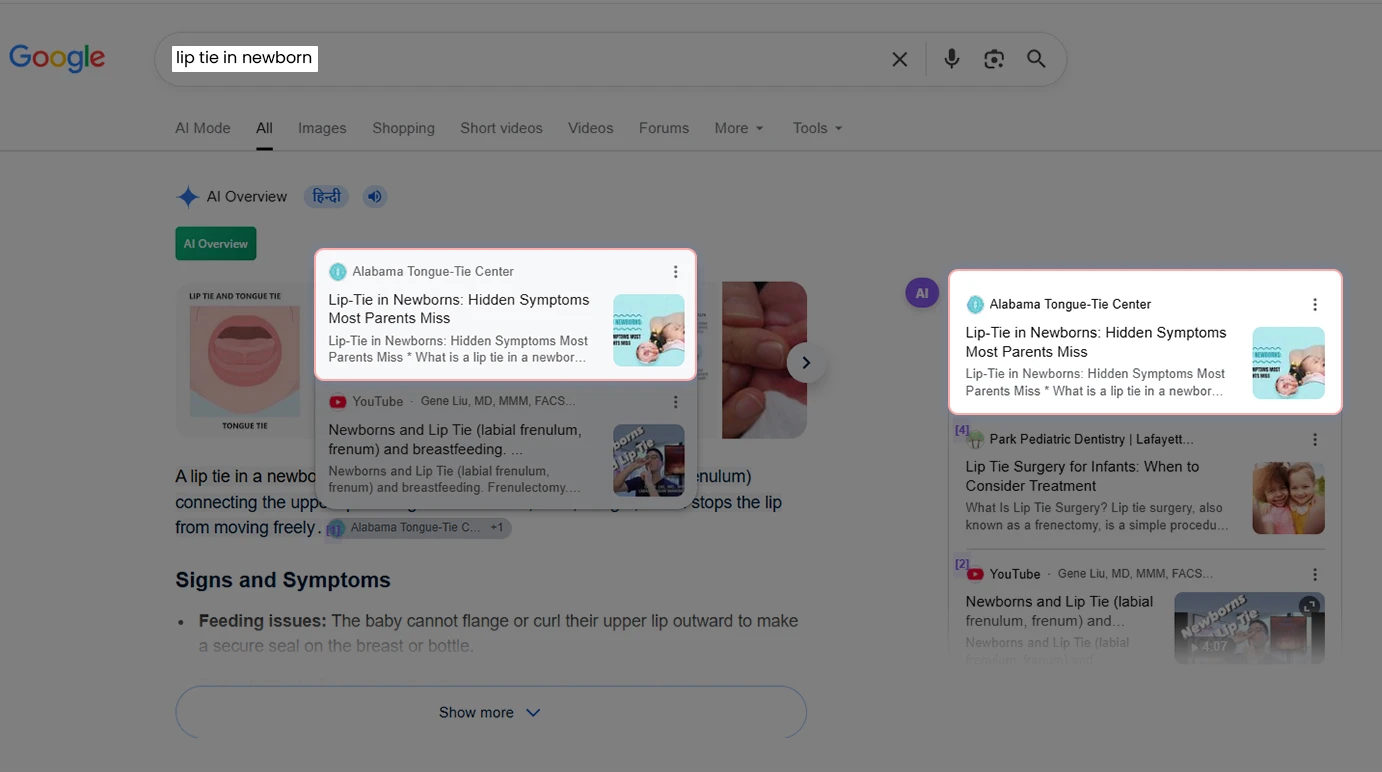Viewport: 1382px width, 772px height.
Task: Click 'Gene Liu, MD, MMM, FACS...' in the popup card
Action: (x=498, y=401)
